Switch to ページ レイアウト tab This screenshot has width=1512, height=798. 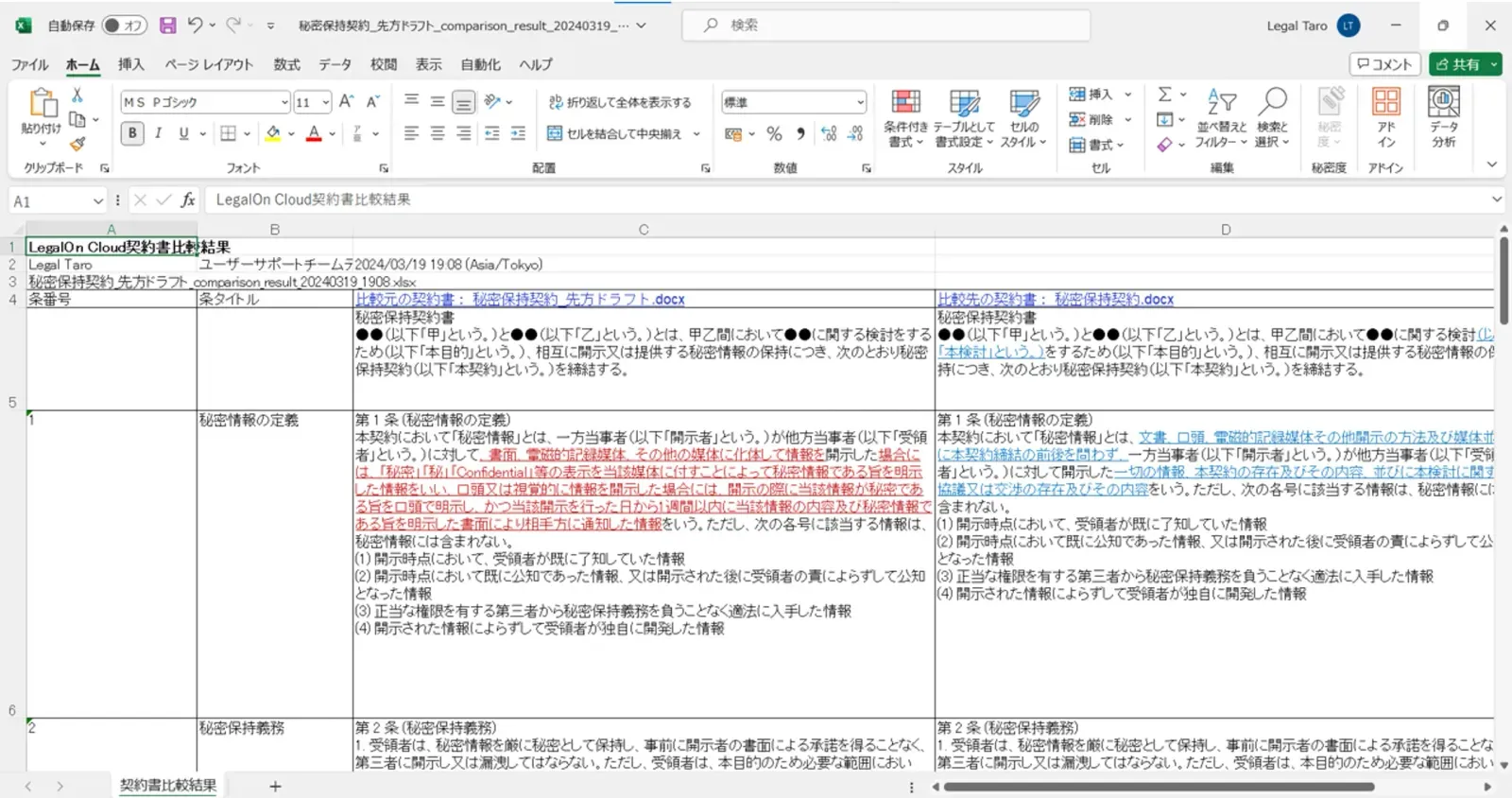(x=209, y=64)
